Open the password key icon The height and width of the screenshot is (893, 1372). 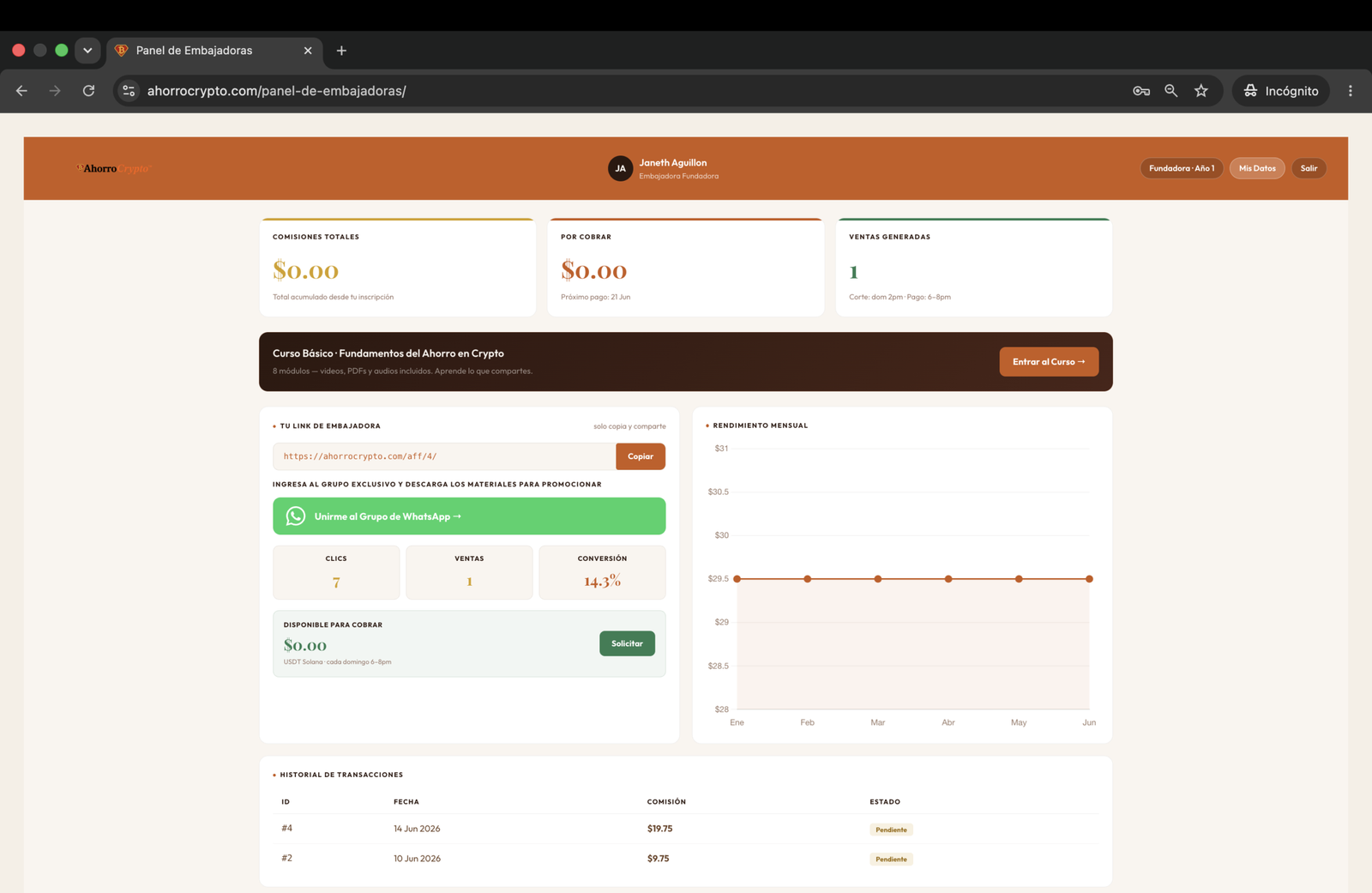click(x=1141, y=91)
